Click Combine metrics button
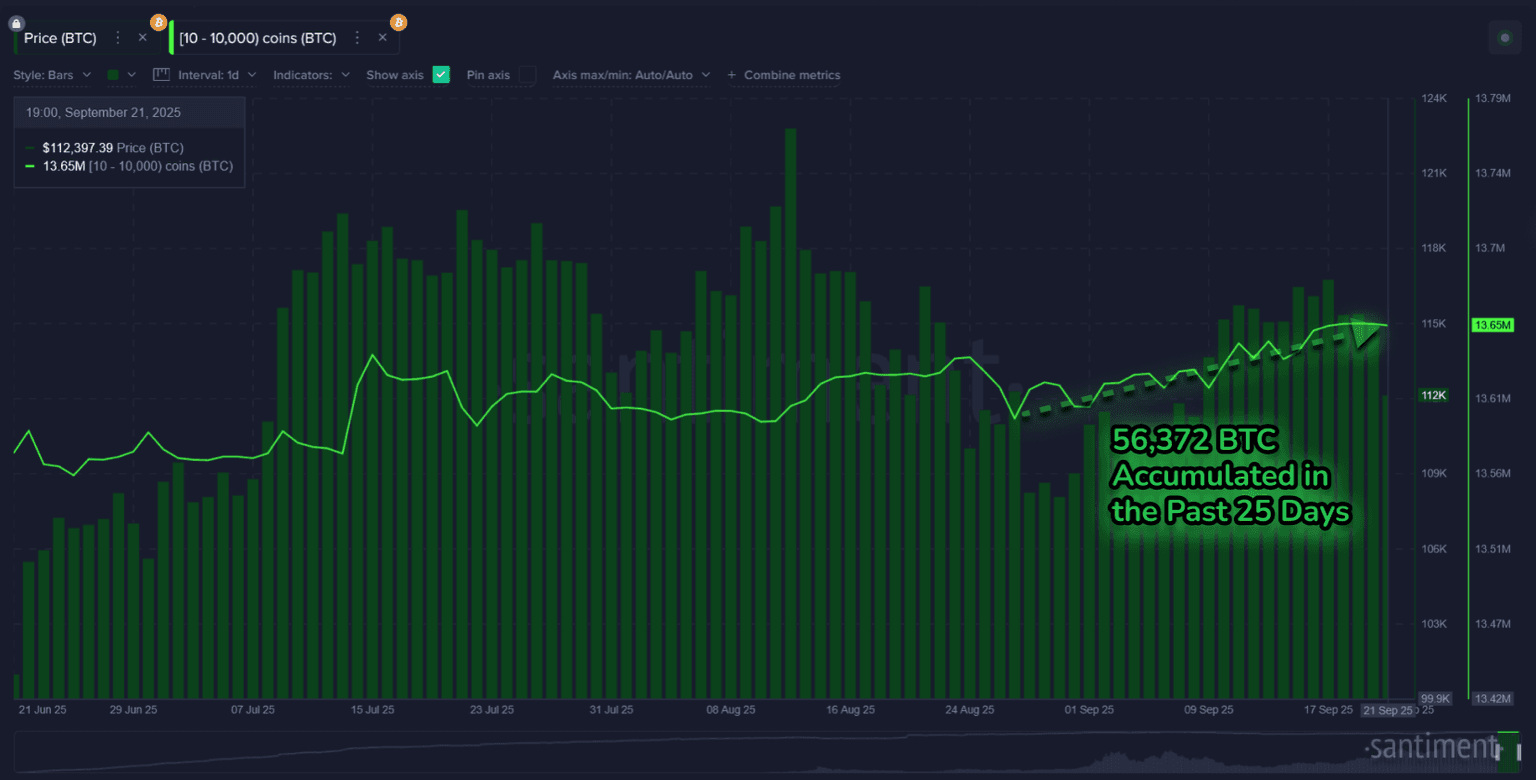This screenshot has width=1536, height=780. click(x=783, y=75)
